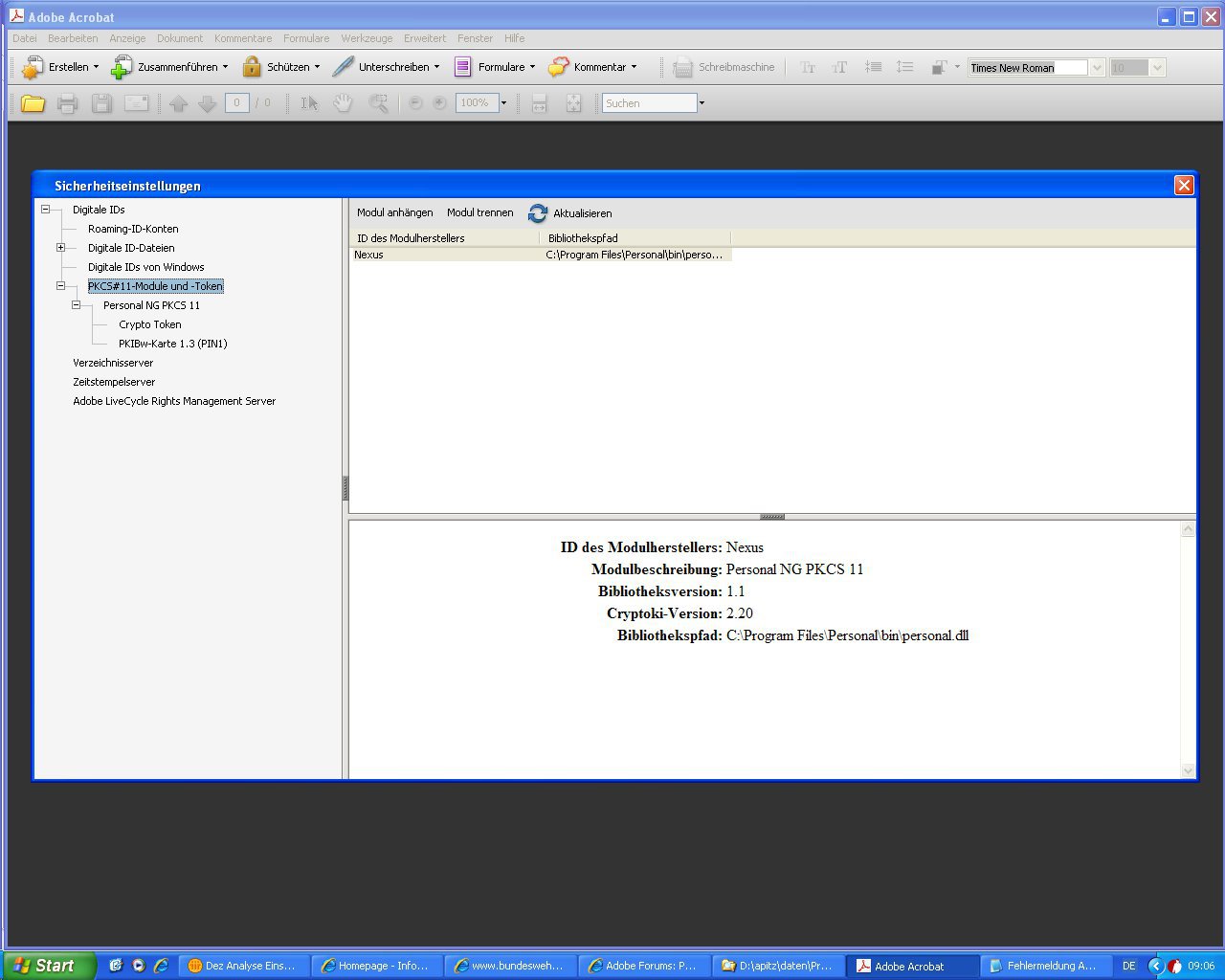Go to next page with down arrow
This screenshot has height=980, width=1225.
(x=207, y=103)
